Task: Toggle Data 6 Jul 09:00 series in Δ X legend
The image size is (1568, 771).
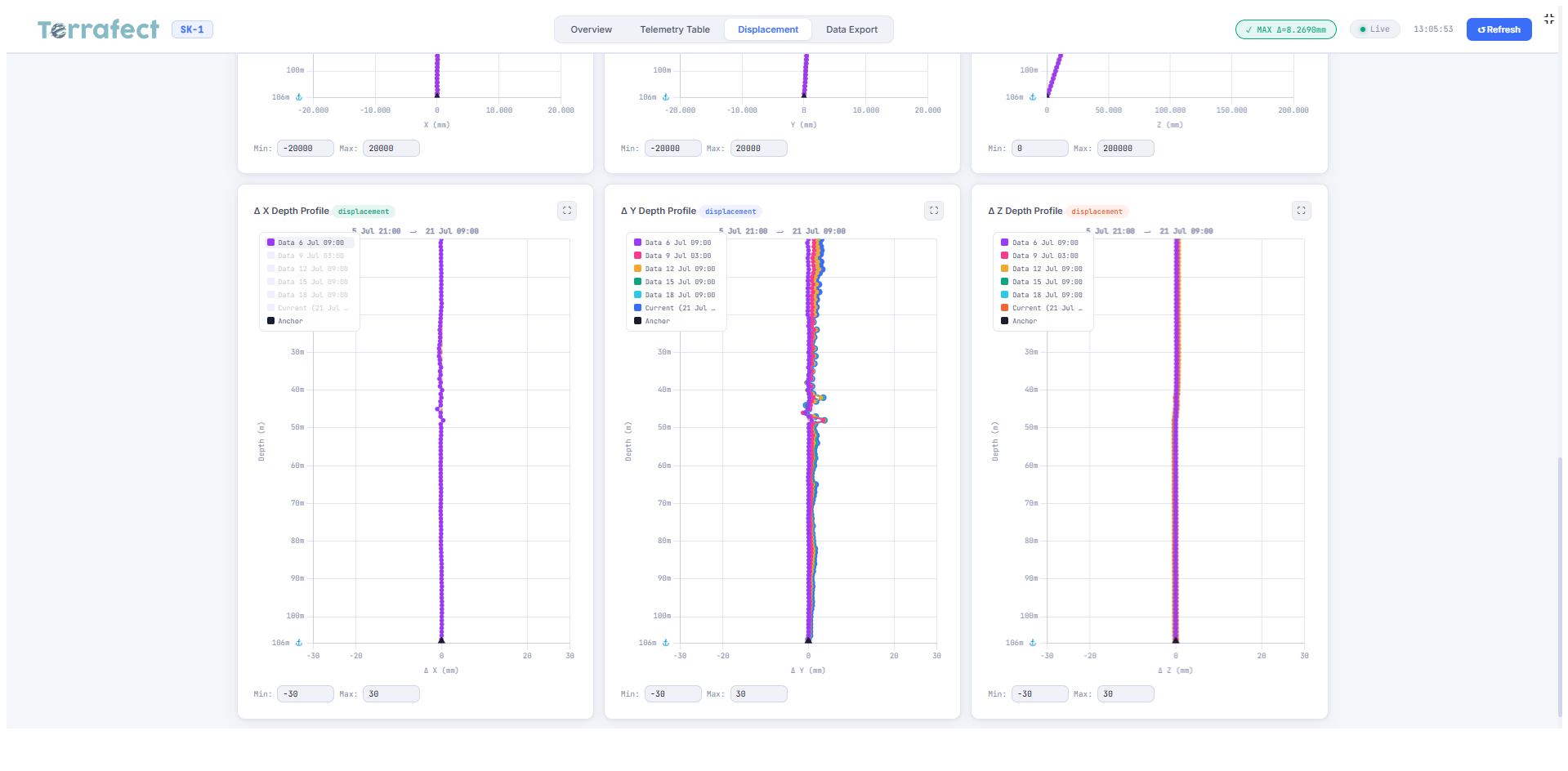Action: coord(309,243)
